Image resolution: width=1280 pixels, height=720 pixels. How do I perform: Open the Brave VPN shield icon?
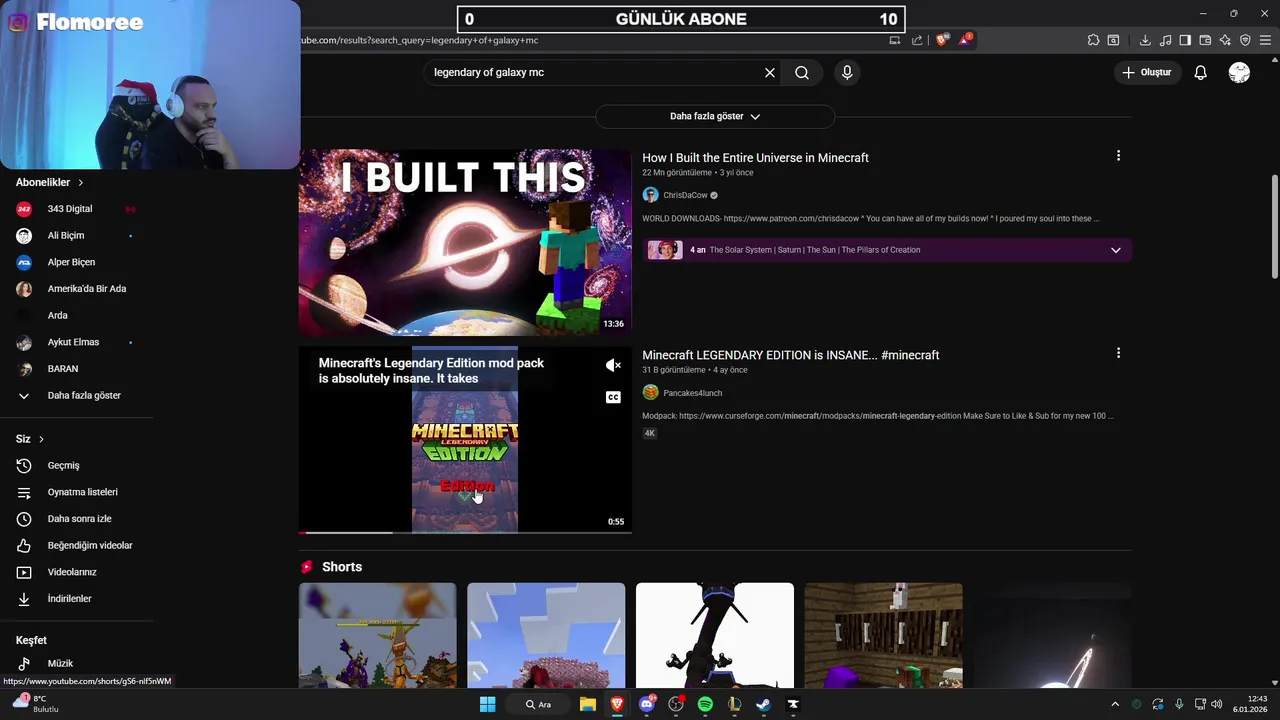[1245, 40]
